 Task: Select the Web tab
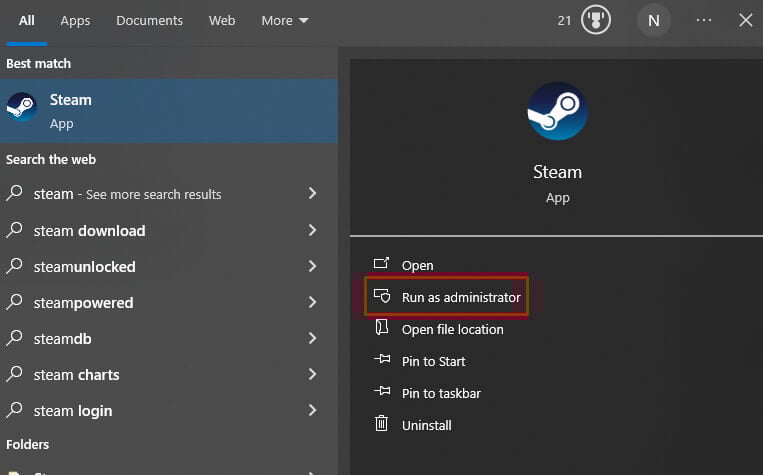[222, 20]
